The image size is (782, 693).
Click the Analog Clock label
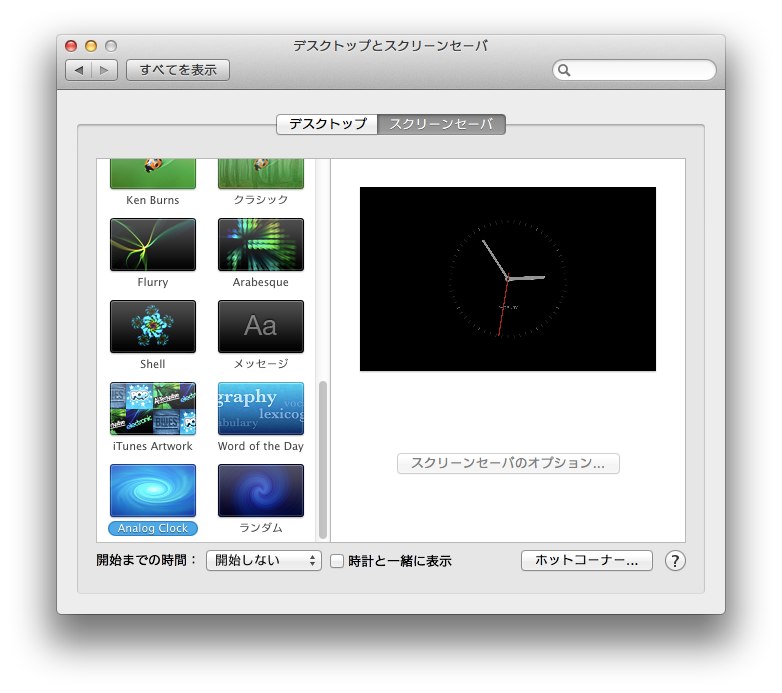[153, 528]
